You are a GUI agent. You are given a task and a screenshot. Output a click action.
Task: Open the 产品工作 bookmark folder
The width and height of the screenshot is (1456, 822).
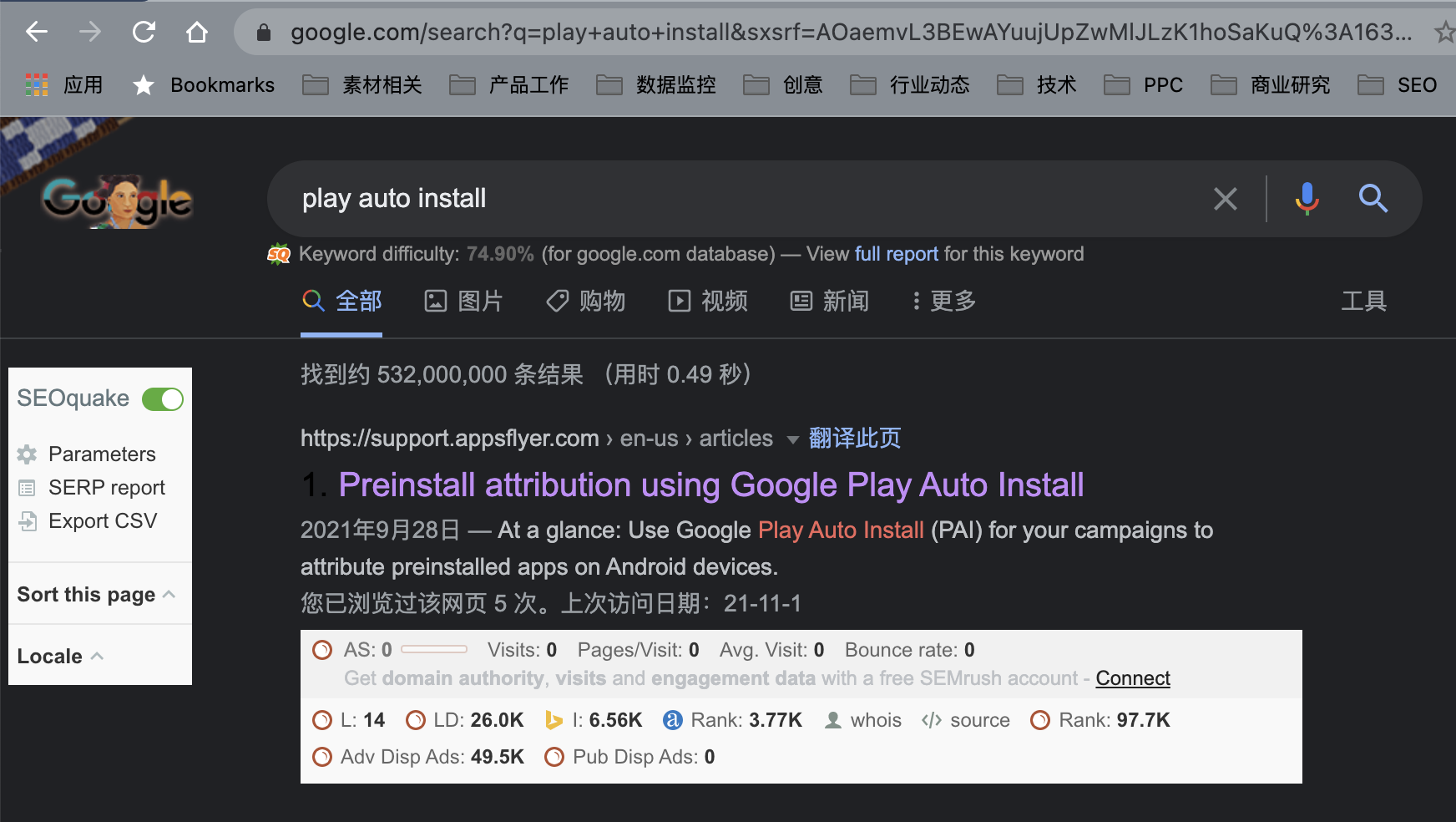(x=509, y=84)
